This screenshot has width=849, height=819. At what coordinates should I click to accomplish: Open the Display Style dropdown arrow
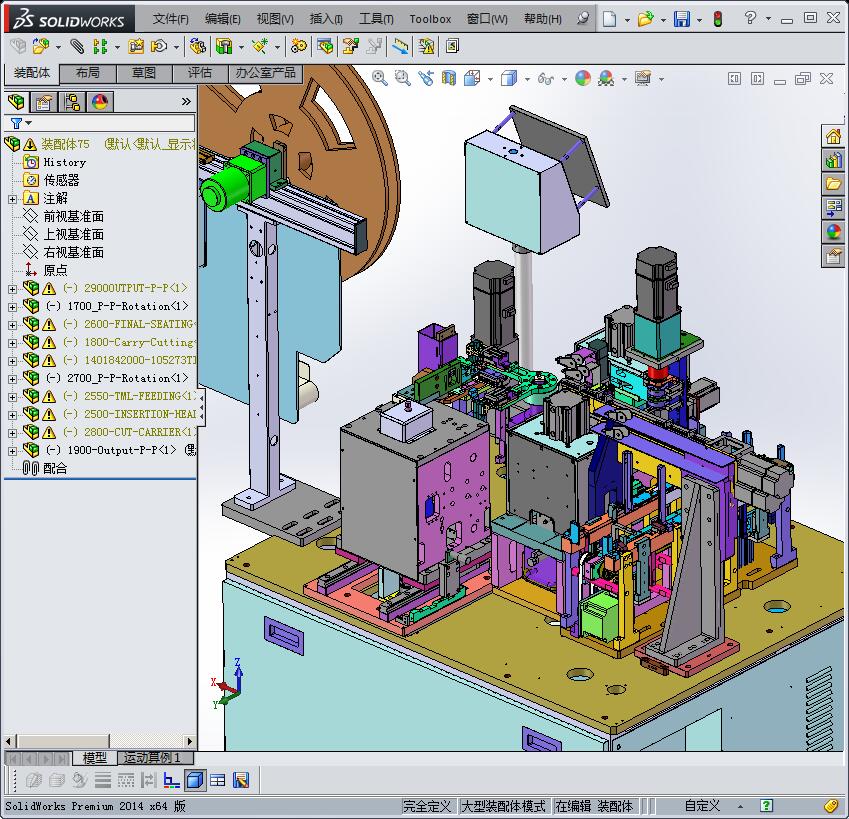tap(527, 79)
